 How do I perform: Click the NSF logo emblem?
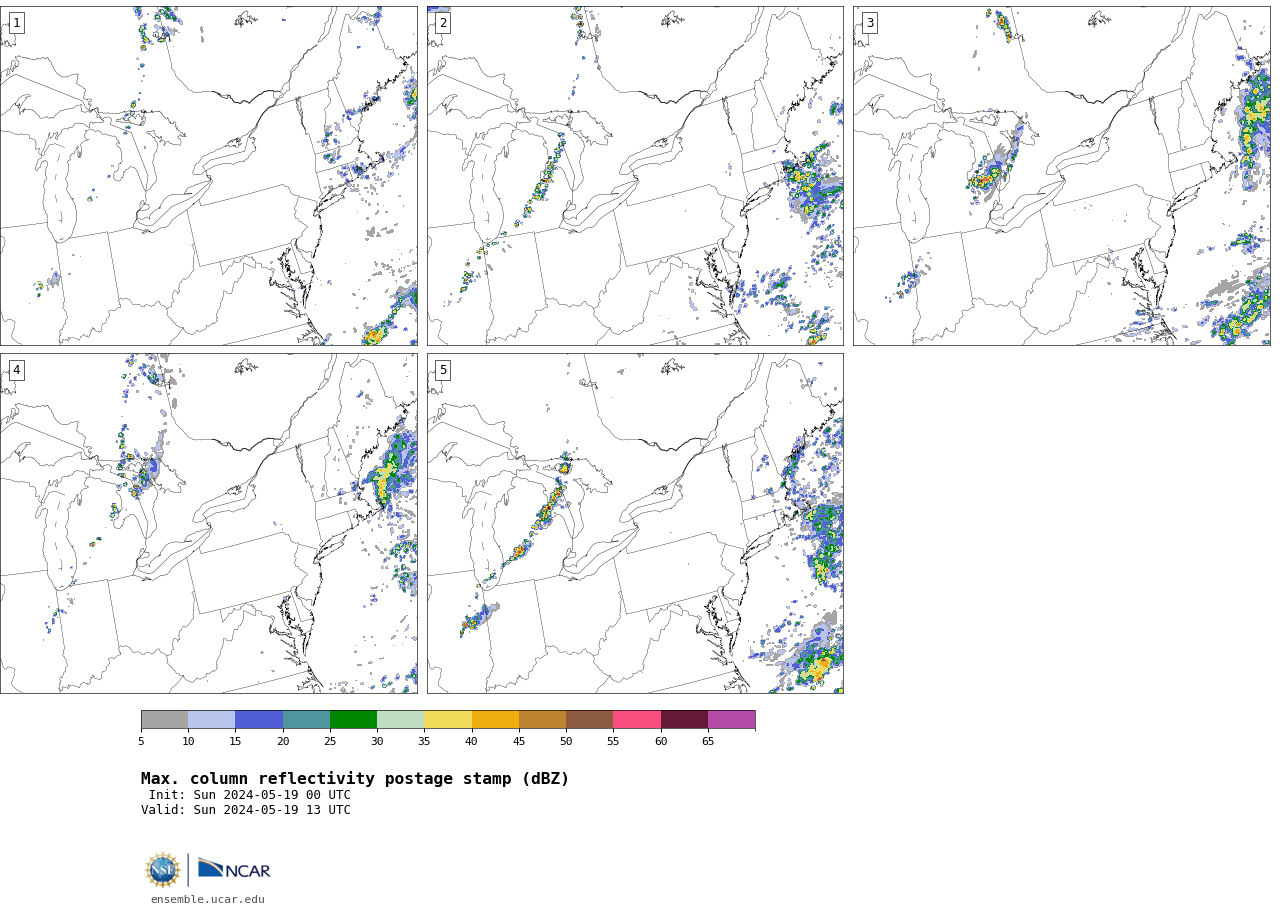click(162, 870)
